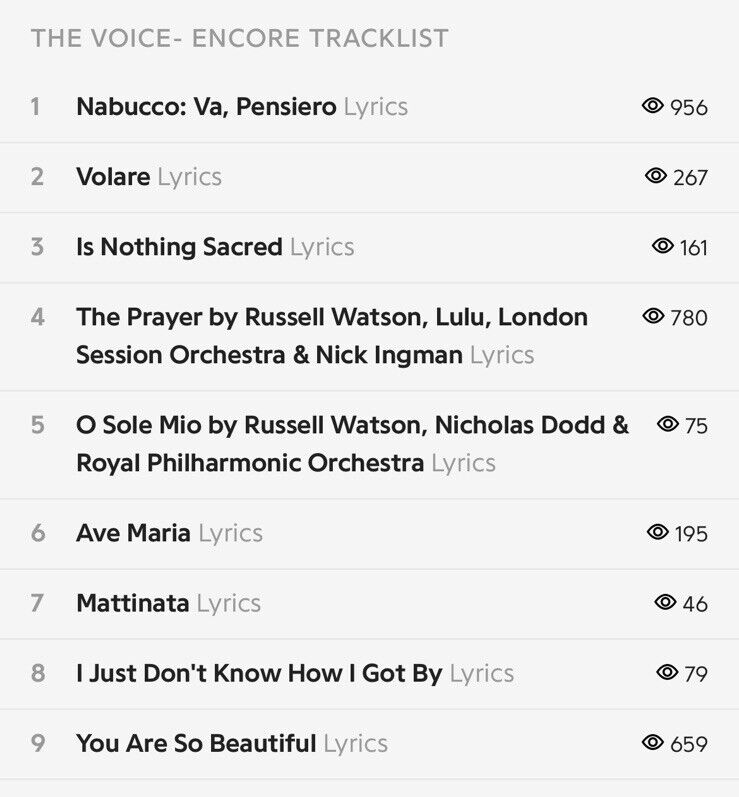The height and width of the screenshot is (797, 739).
Task: Click the eye icon beside Ave Maria's count
Action: [658, 532]
